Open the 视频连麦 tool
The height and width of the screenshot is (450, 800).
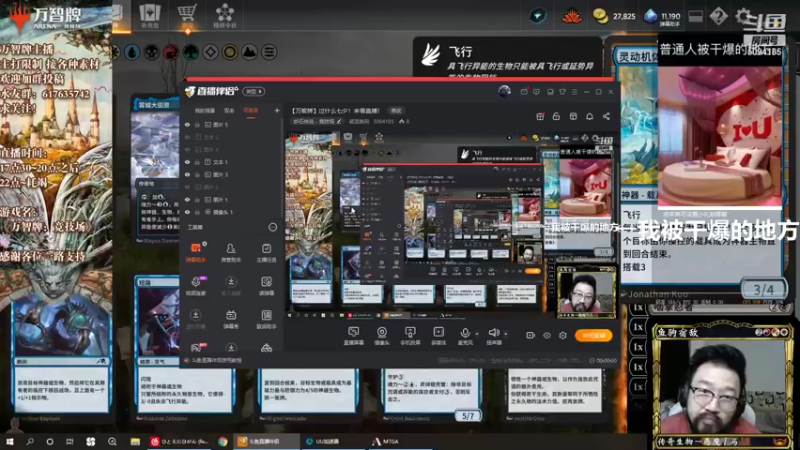pos(195,286)
